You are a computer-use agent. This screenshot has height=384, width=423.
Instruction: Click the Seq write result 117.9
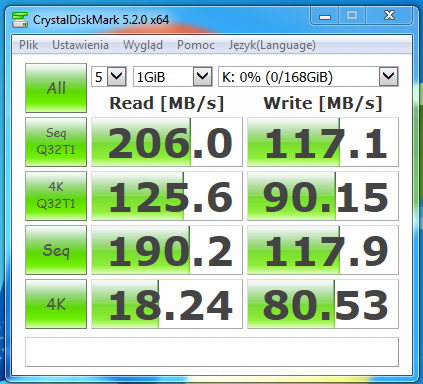(x=323, y=250)
